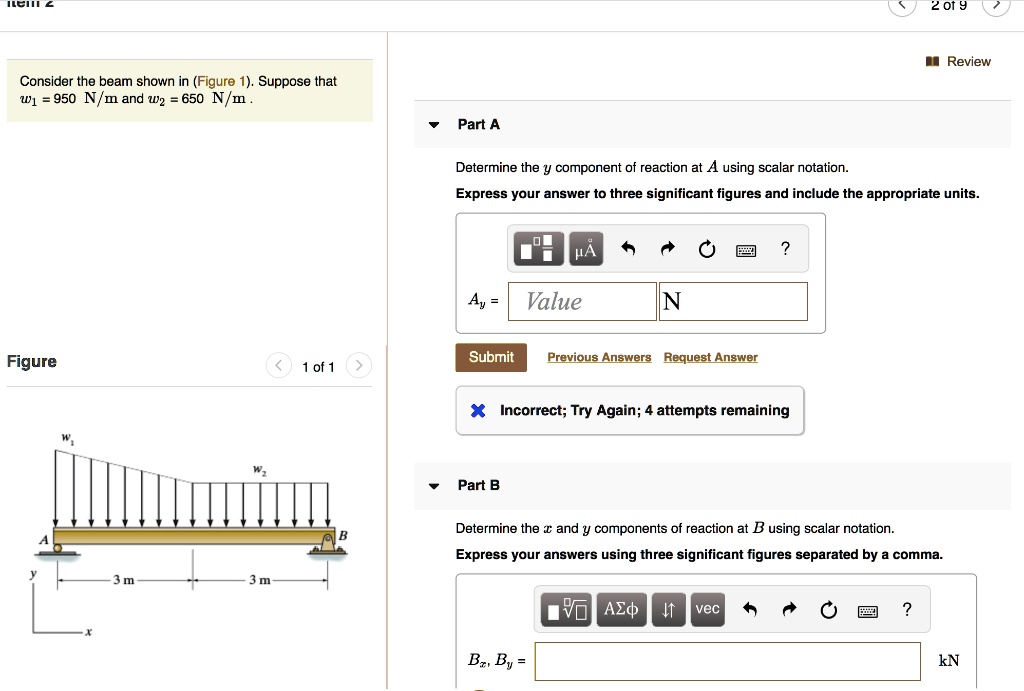
Task: Open the Review panel
Action: coord(958,61)
